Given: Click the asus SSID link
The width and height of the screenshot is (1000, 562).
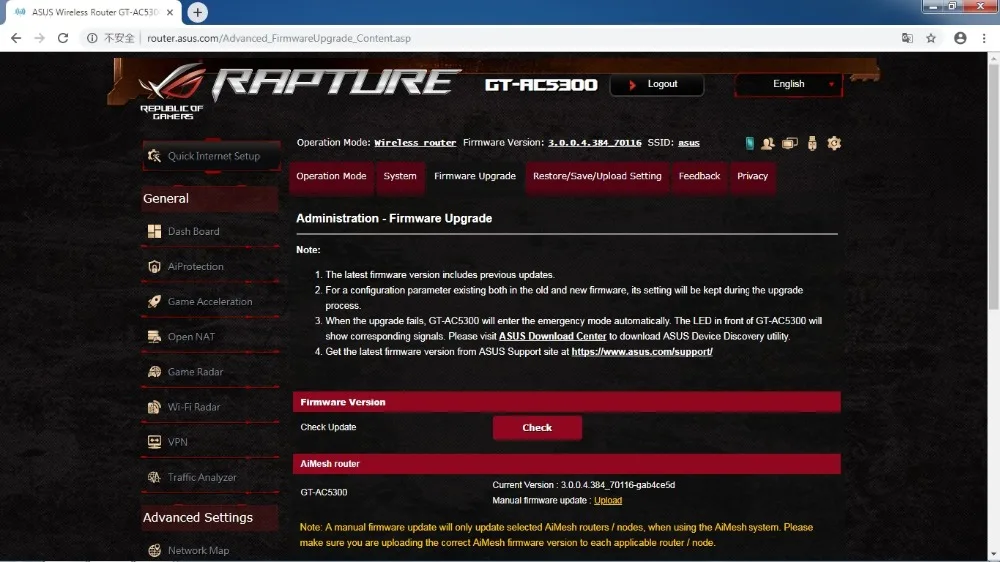Looking at the screenshot, I should point(689,143).
